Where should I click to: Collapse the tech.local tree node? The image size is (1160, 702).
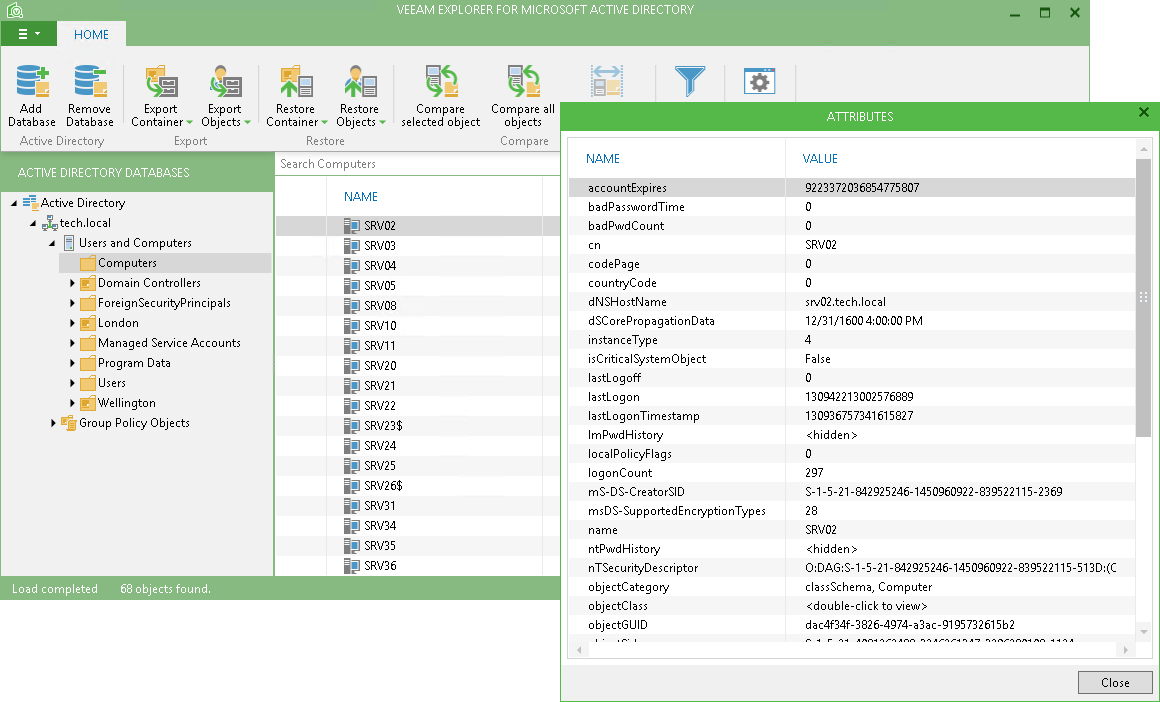tap(33, 223)
